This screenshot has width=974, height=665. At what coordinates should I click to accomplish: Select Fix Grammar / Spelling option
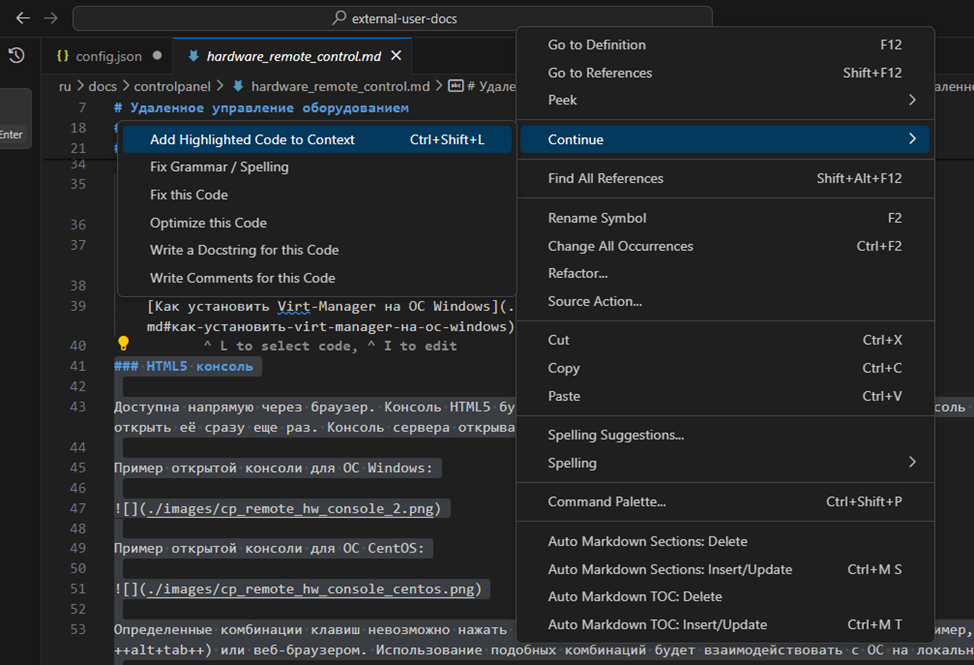[x=219, y=167]
